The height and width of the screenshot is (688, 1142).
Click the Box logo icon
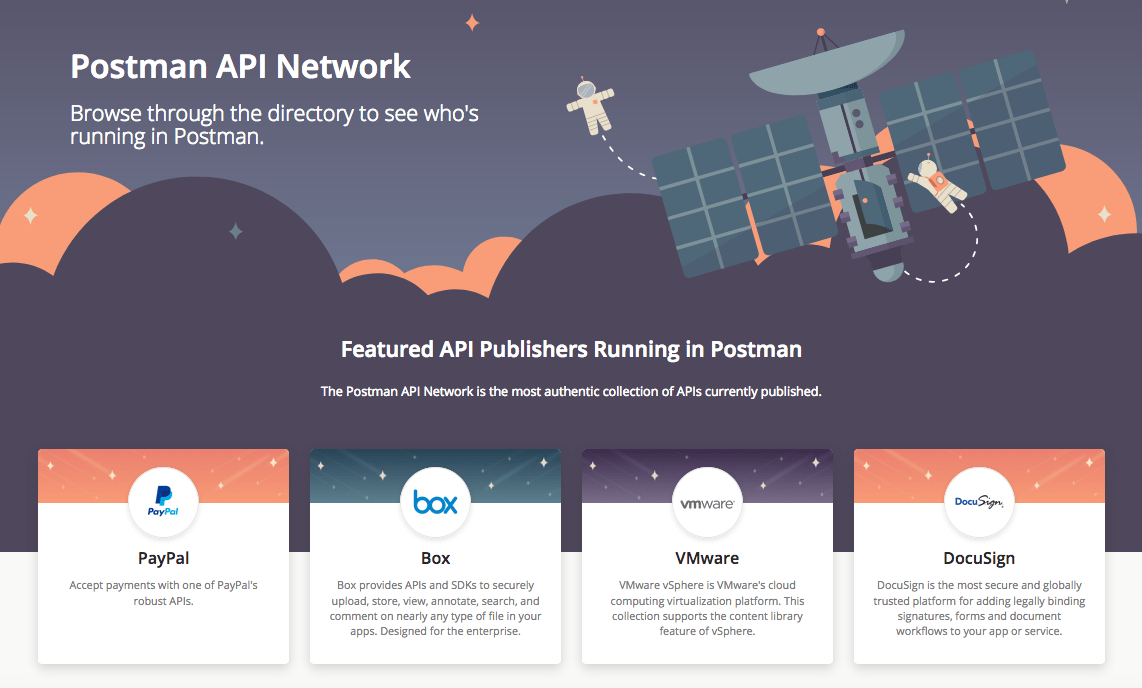436,502
